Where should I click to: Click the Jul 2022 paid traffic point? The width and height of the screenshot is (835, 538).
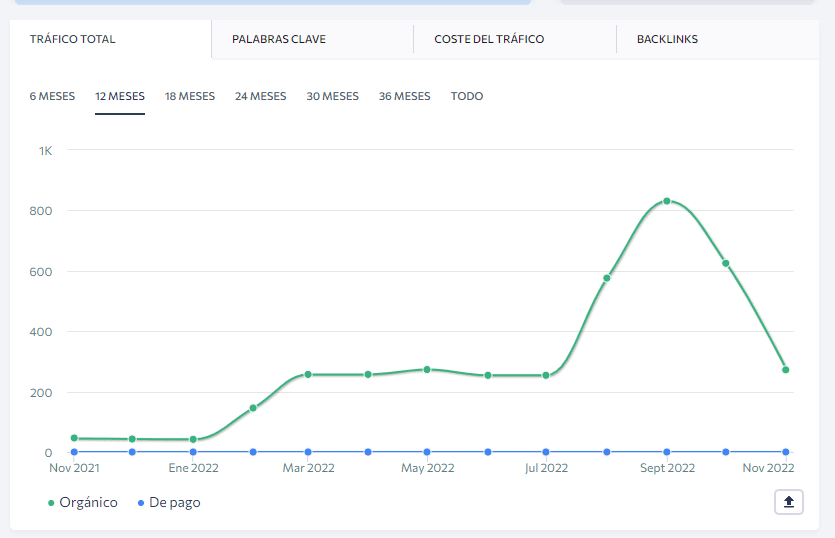[x=546, y=452]
